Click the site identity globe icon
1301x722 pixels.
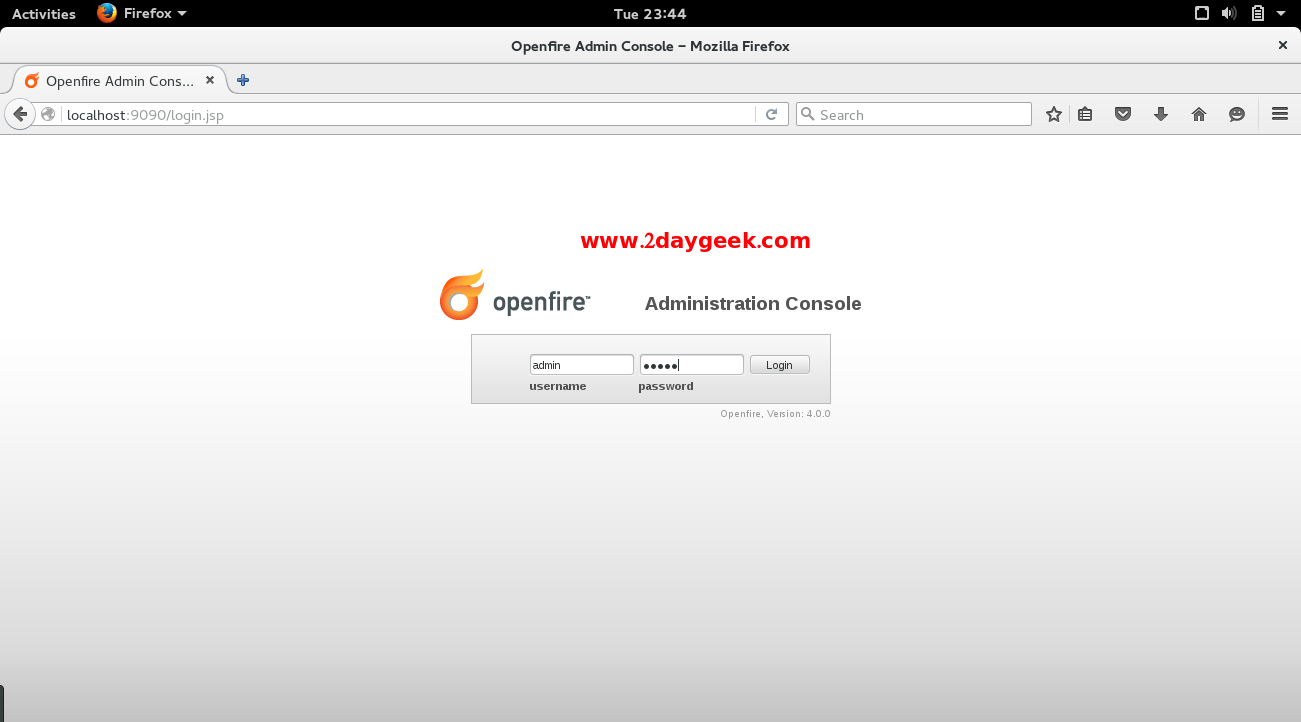[48, 114]
